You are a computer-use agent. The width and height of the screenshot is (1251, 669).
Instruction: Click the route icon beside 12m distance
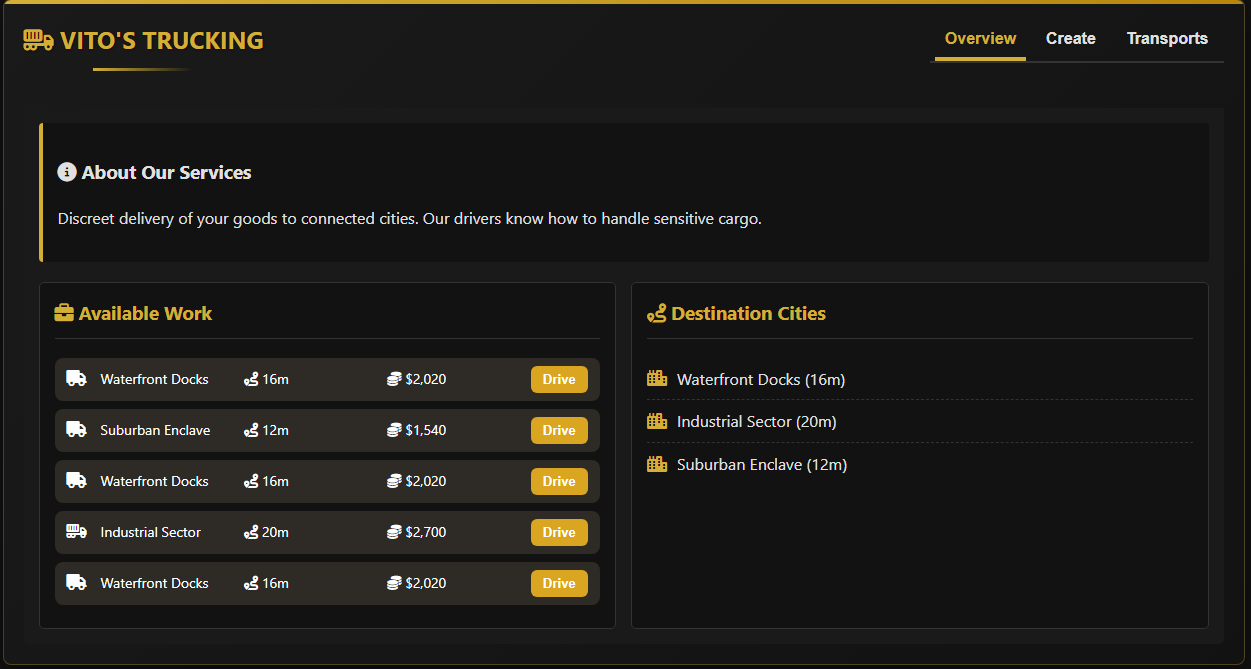coord(251,430)
